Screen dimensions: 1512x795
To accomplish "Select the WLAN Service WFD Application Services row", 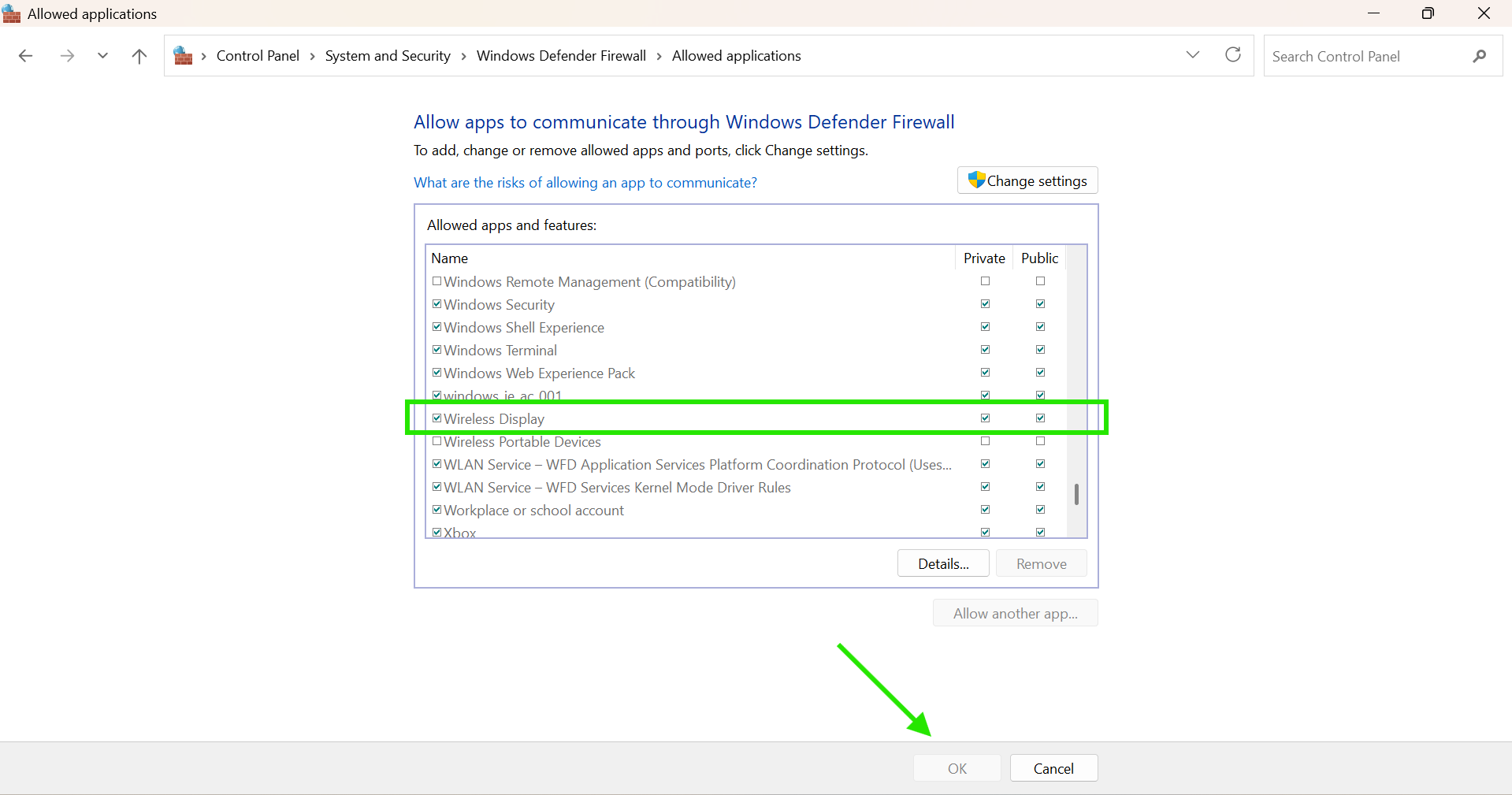I will (746, 464).
